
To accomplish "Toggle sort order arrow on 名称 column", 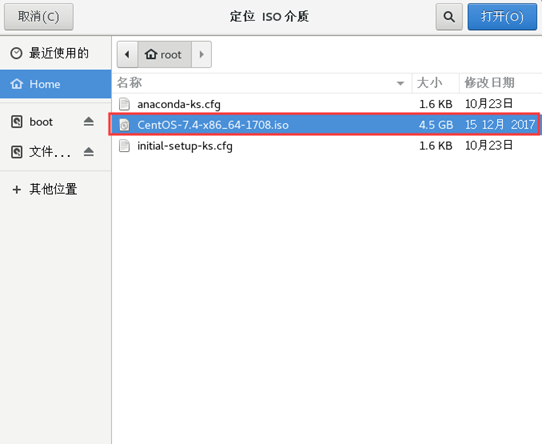I will point(400,83).
